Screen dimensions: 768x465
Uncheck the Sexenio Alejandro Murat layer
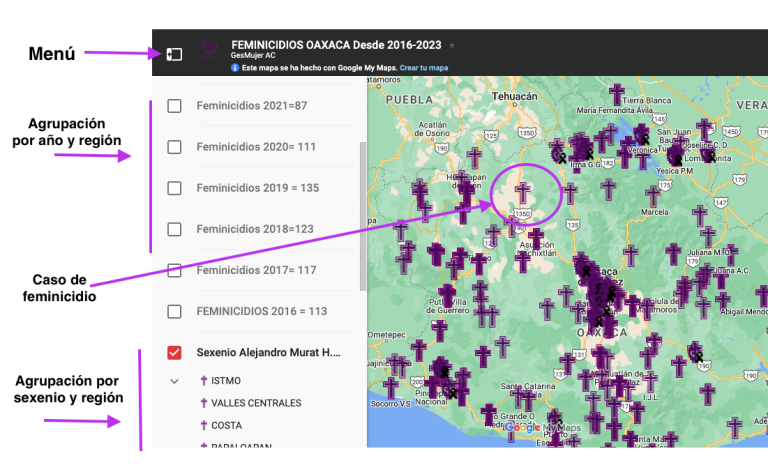[x=174, y=353]
